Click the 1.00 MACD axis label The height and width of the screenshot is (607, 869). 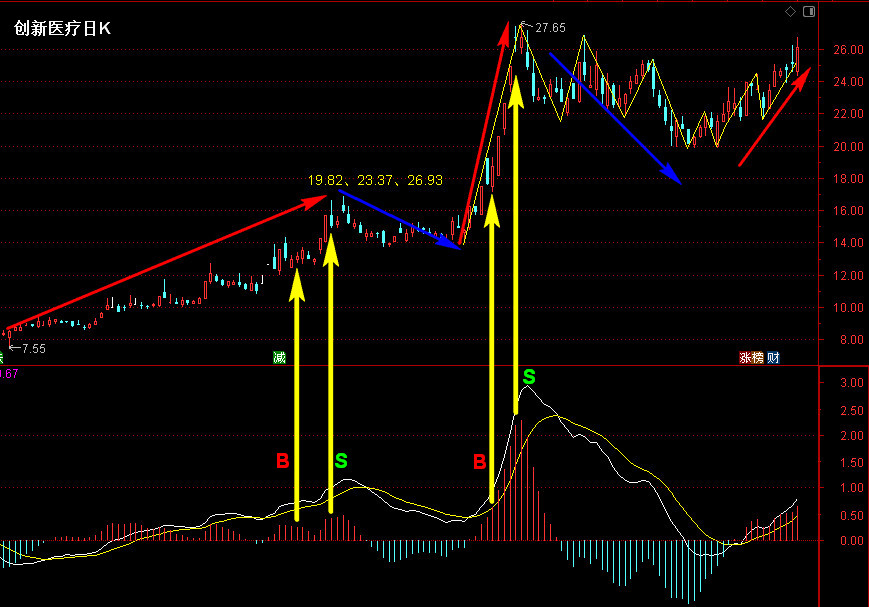(x=851, y=488)
